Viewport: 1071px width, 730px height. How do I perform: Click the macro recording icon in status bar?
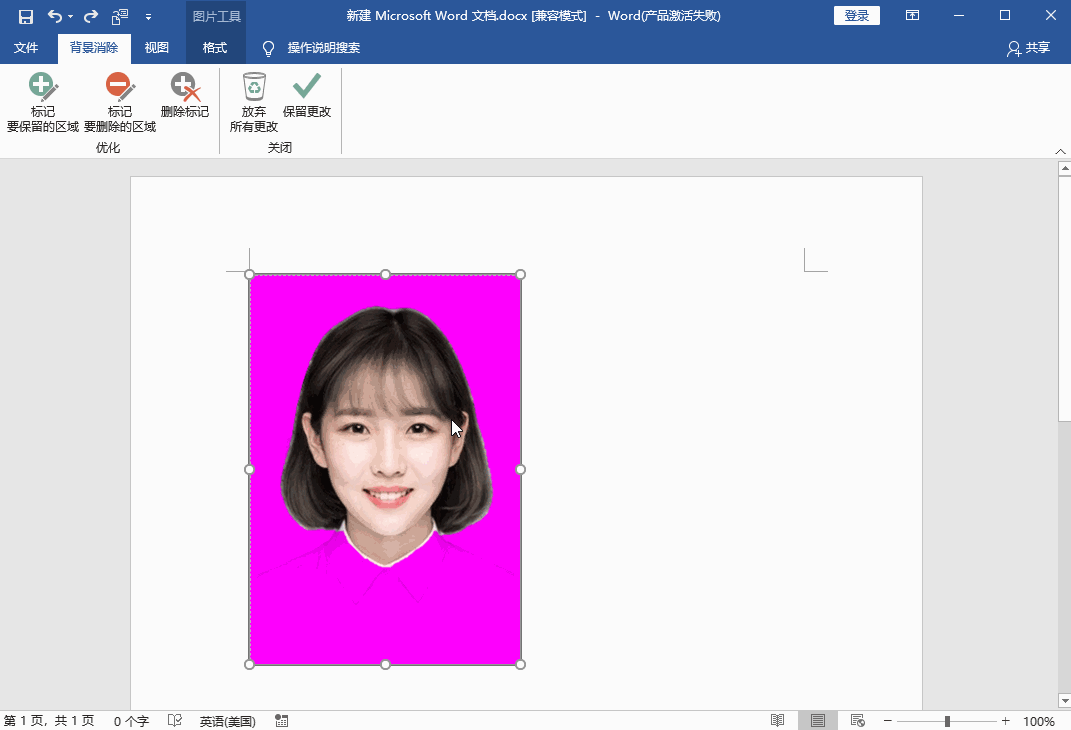[281, 720]
